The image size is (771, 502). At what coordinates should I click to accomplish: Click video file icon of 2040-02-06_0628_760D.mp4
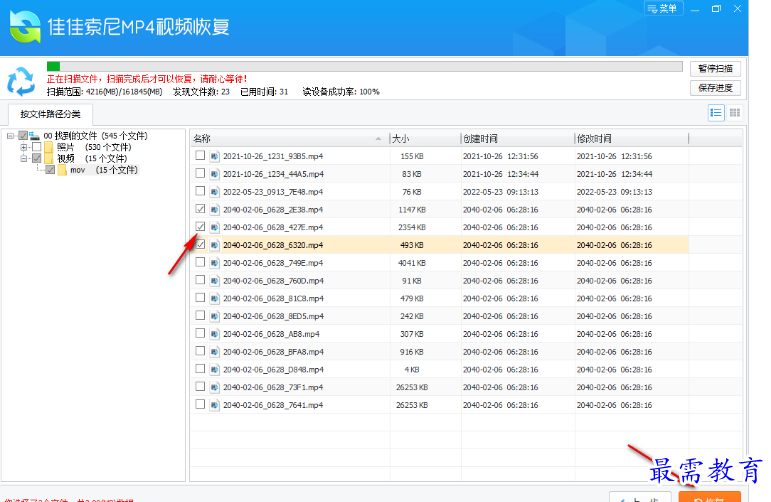214,281
